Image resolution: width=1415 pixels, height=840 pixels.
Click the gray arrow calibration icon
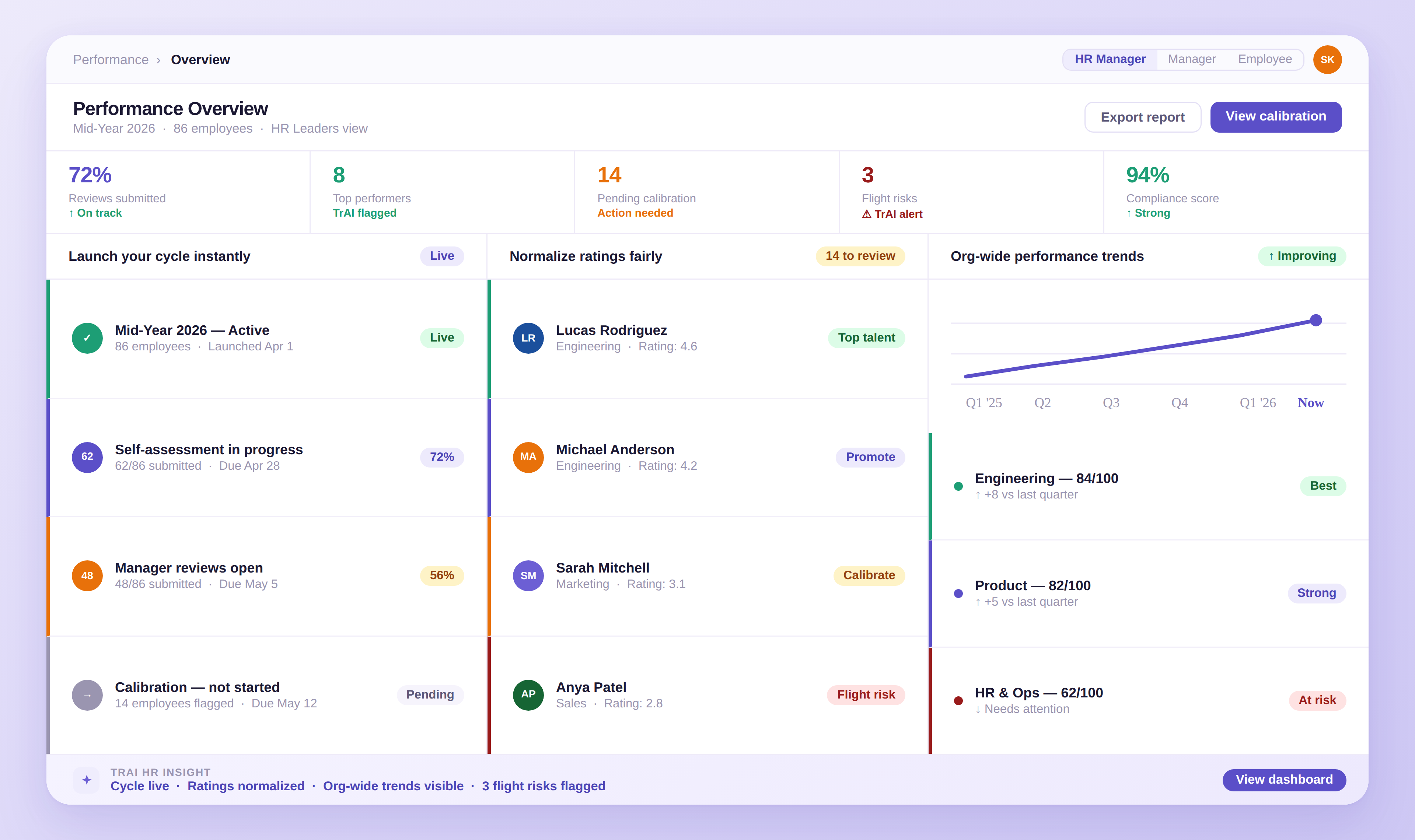[x=87, y=695]
